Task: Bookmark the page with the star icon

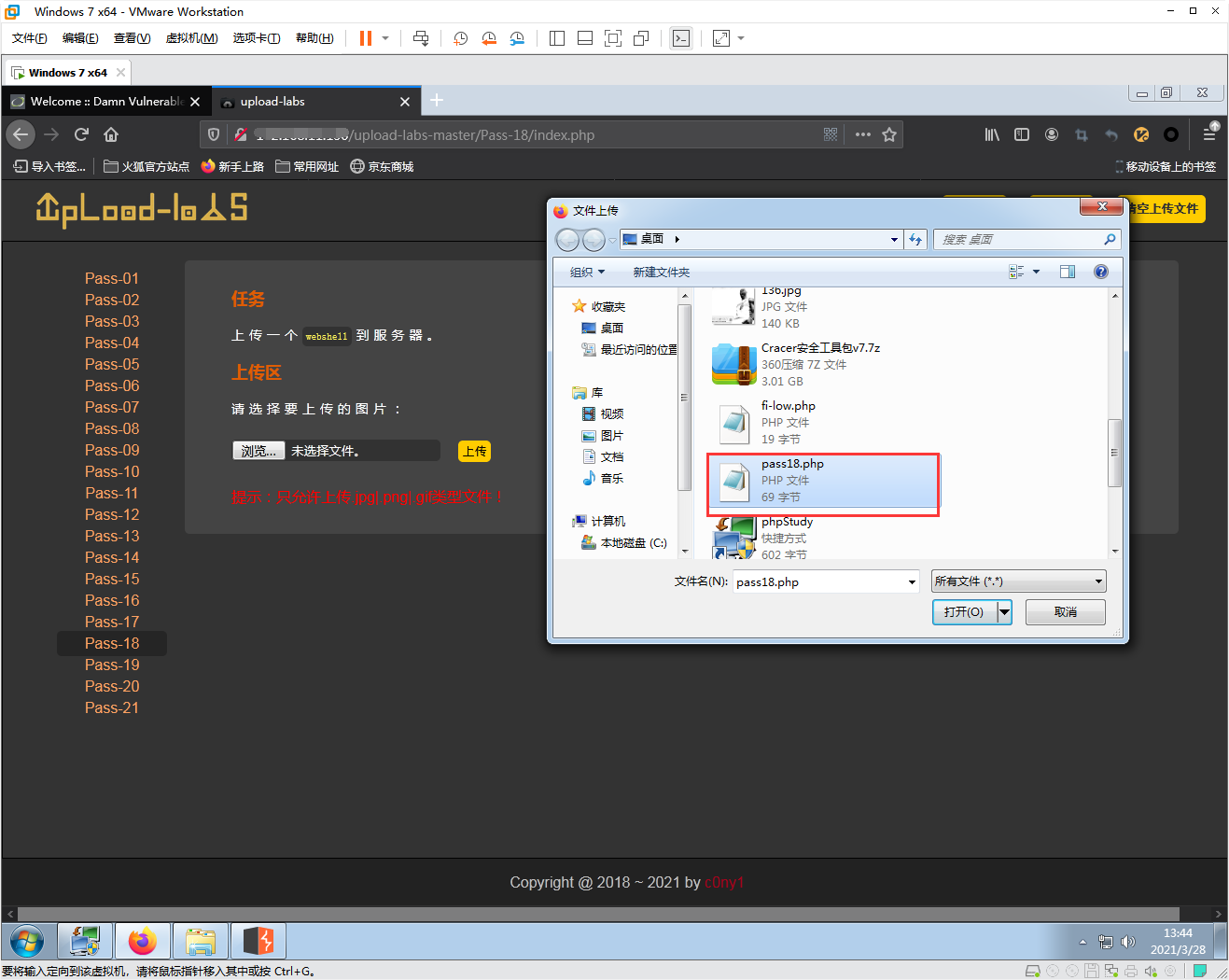Action: pyautogui.click(x=889, y=133)
